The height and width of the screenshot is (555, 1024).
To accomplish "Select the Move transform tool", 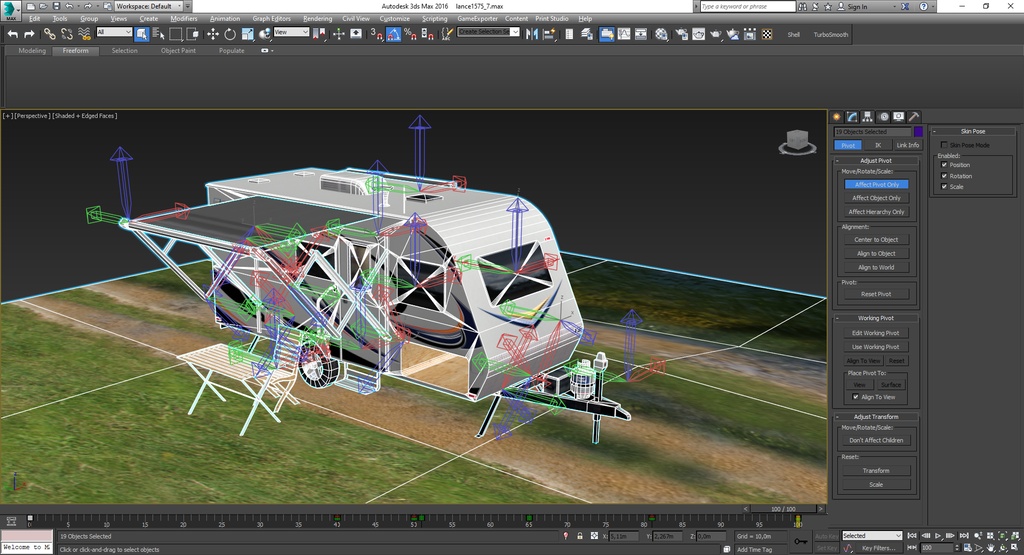I will [213, 34].
